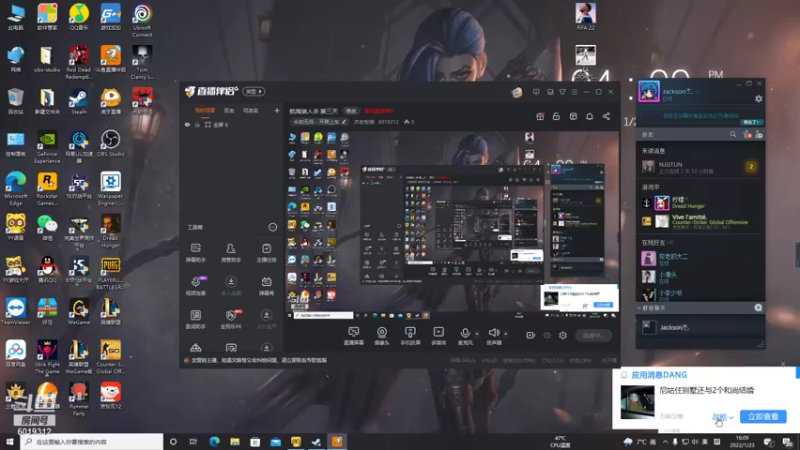This screenshot has width=800, height=450.
Task: Open 全民乐PK tool
Action: pyautogui.click(x=231, y=319)
